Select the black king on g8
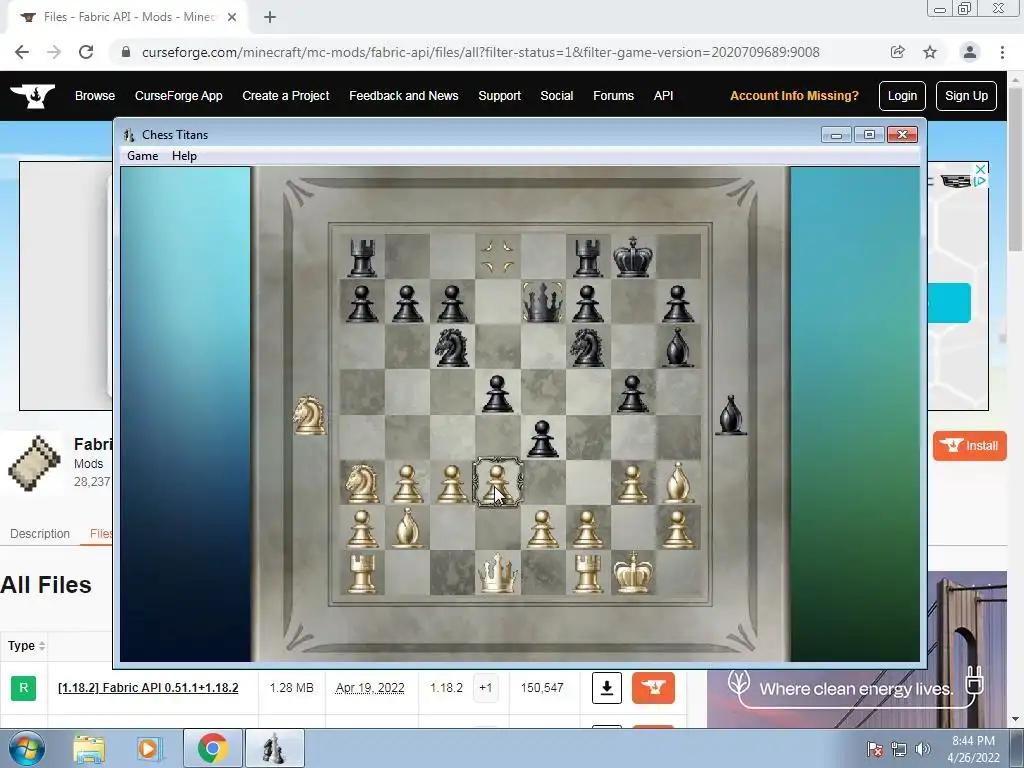This screenshot has height=768, width=1024. [x=633, y=257]
